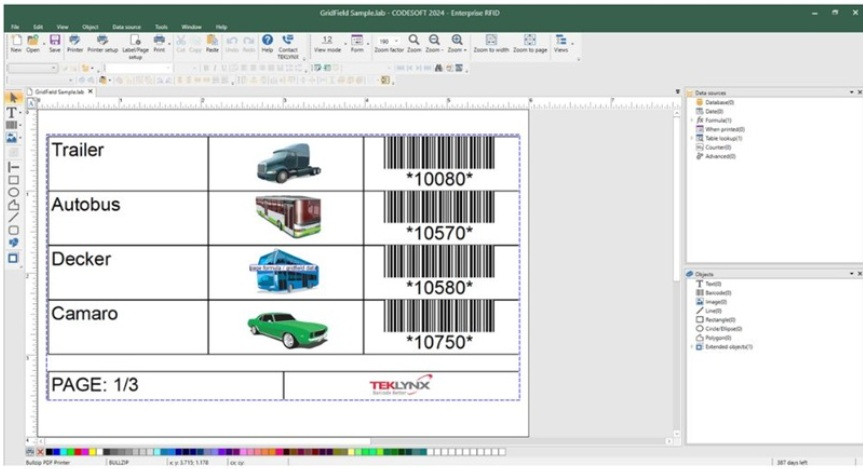The height and width of the screenshot is (469, 863).
Task: Click the TEKLYNX logo on label
Action: pyautogui.click(x=401, y=385)
